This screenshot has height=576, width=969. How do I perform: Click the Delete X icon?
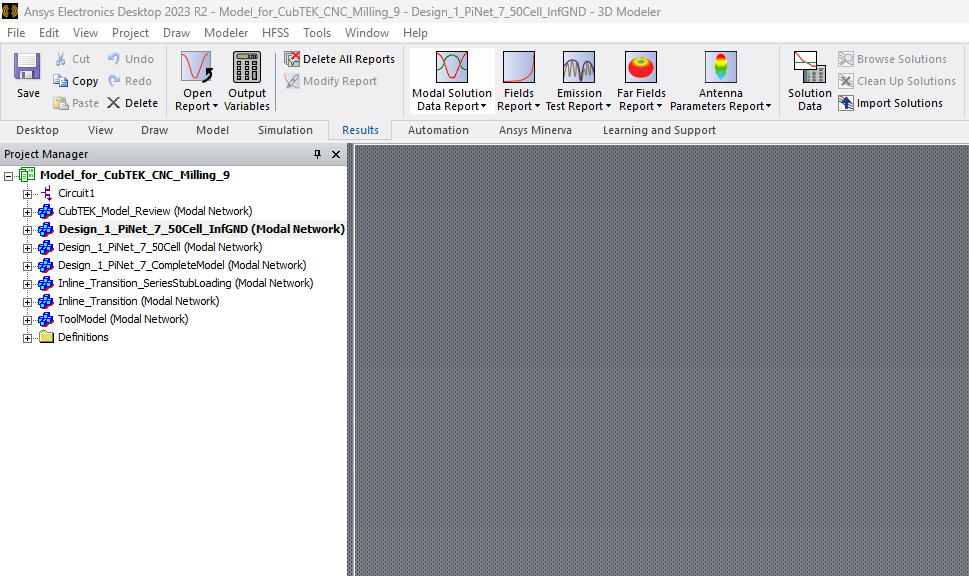pos(113,103)
